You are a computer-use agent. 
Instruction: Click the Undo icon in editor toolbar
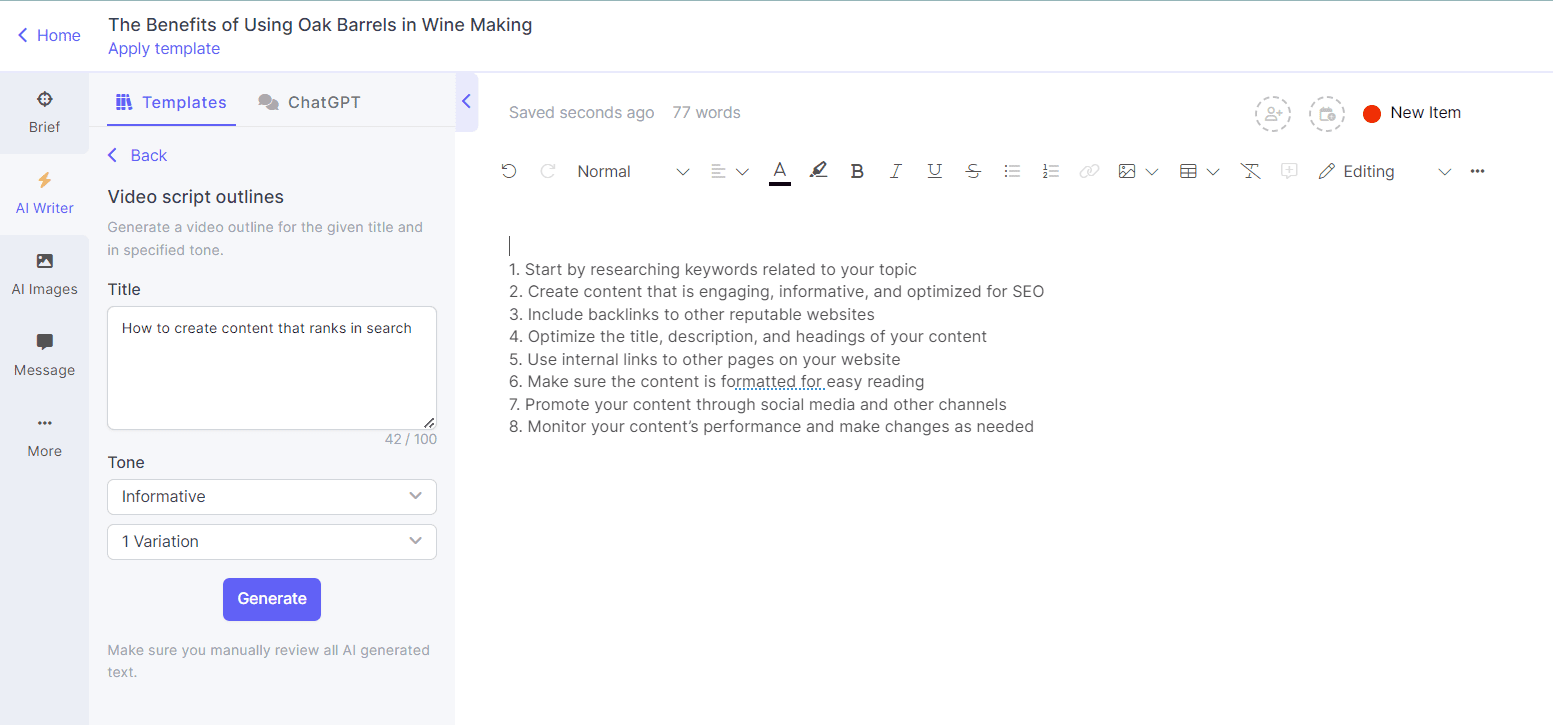tap(509, 171)
